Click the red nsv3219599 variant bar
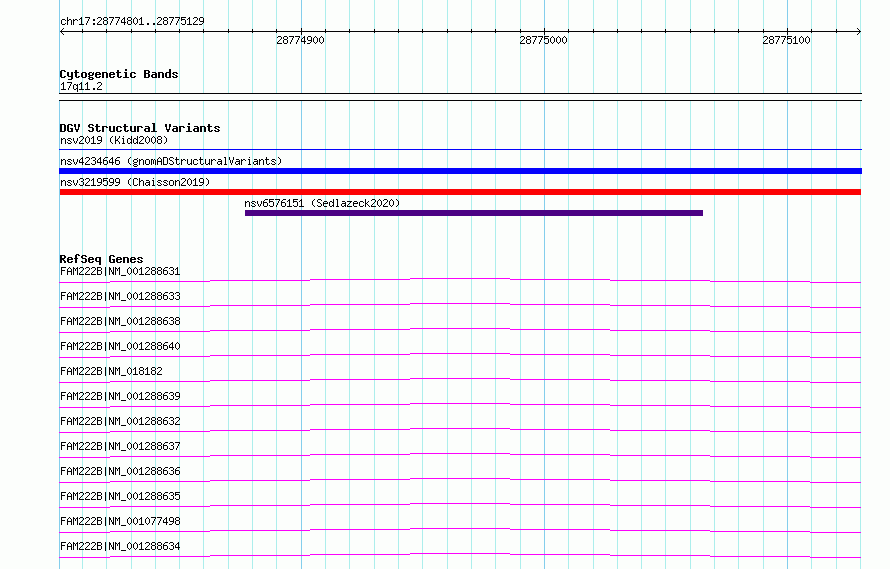890x569 pixels. [460, 192]
